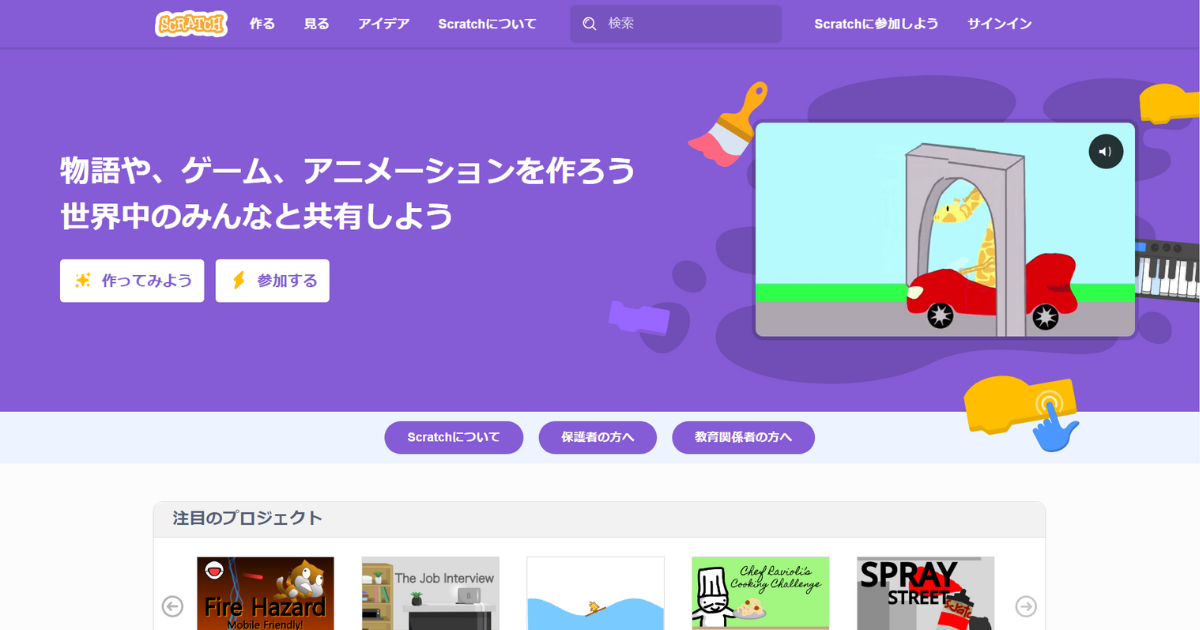Open the Scratchに参加しよう link
Viewport: 1200px width, 630px height.
click(876, 24)
